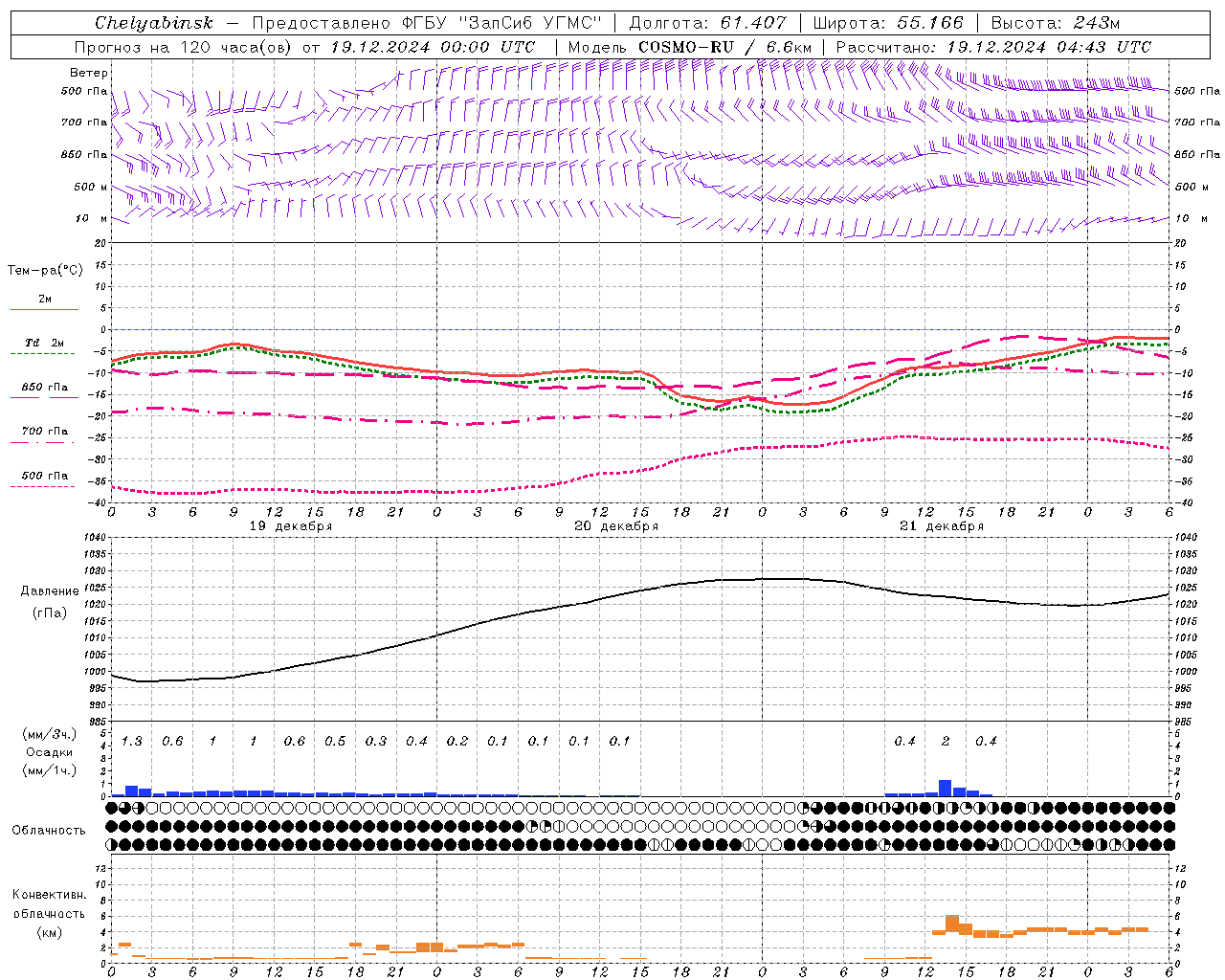The image size is (1225, 980).
Task: Click the "(мм/1ч.)" precipitation unit label
Action: [50, 770]
